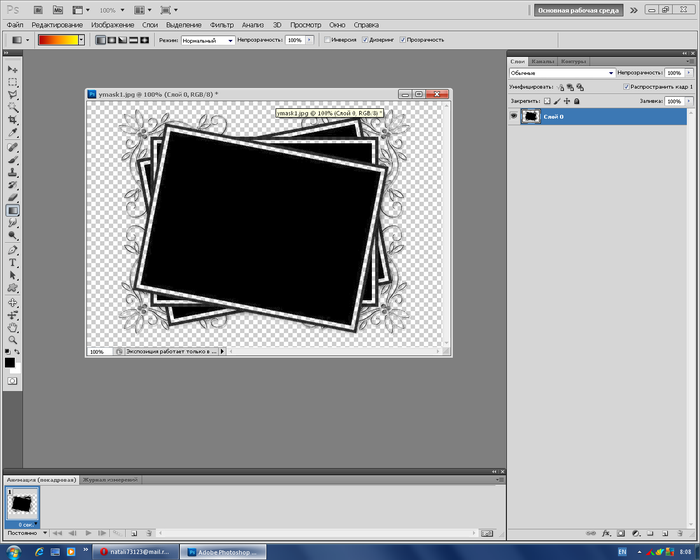This screenshot has width=700, height=560.
Task: Select the History Brush tool
Action: click(x=12, y=185)
